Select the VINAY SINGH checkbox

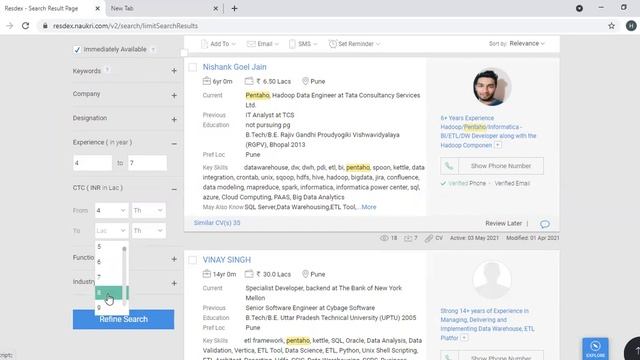(x=193, y=260)
